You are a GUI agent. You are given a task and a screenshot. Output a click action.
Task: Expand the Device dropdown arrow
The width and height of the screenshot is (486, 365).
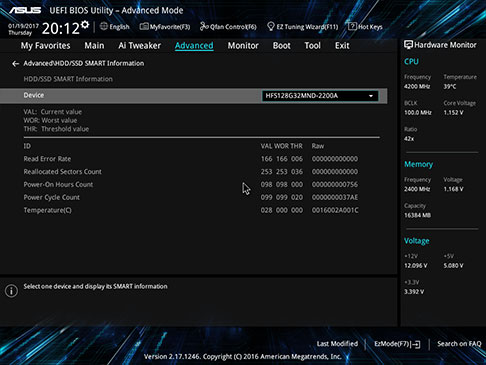pyautogui.click(x=371, y=96)
